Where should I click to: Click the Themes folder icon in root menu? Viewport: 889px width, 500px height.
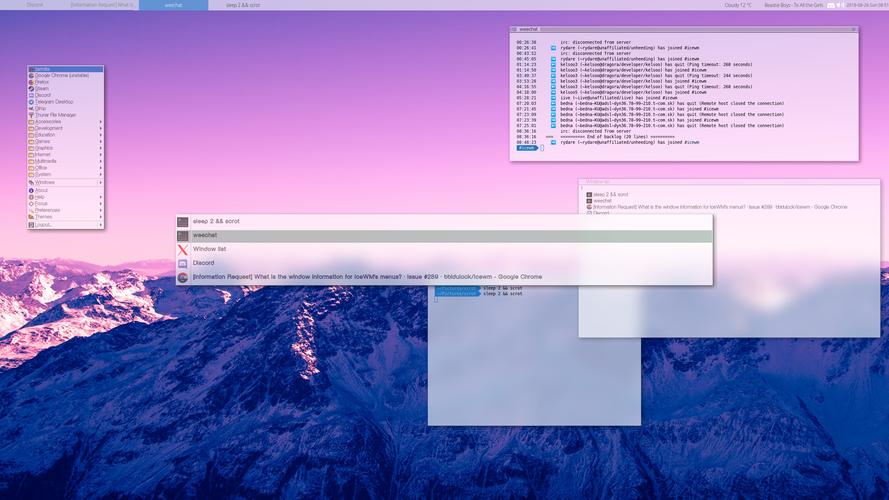click(x=31, y=217)
